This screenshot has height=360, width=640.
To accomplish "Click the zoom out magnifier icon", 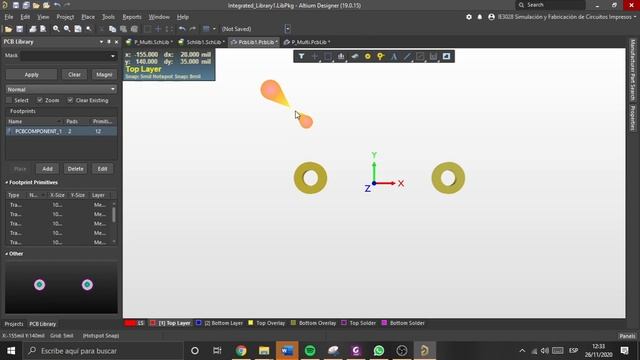I will (x=67, y=29).
